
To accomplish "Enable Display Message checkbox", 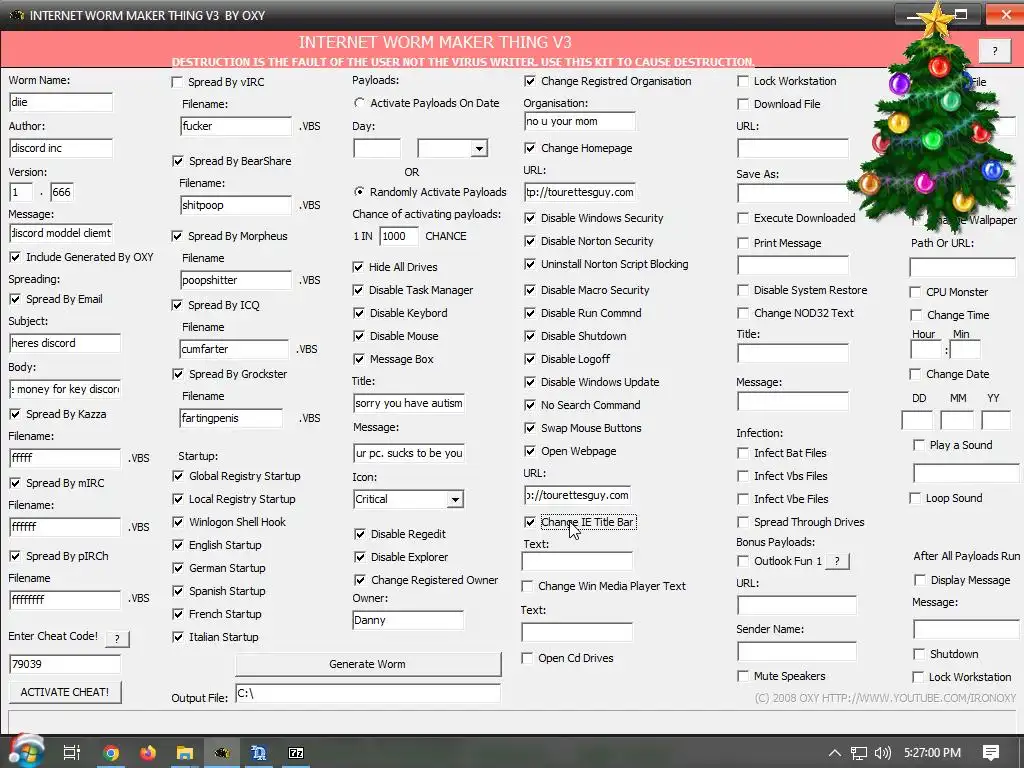I will tap(920, 580).
